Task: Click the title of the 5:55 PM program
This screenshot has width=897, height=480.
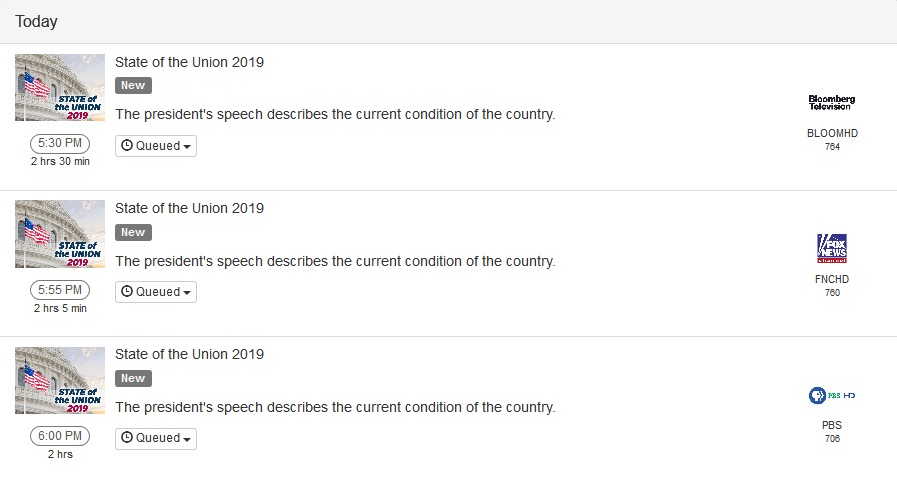Action: click(x=189, y=208)
